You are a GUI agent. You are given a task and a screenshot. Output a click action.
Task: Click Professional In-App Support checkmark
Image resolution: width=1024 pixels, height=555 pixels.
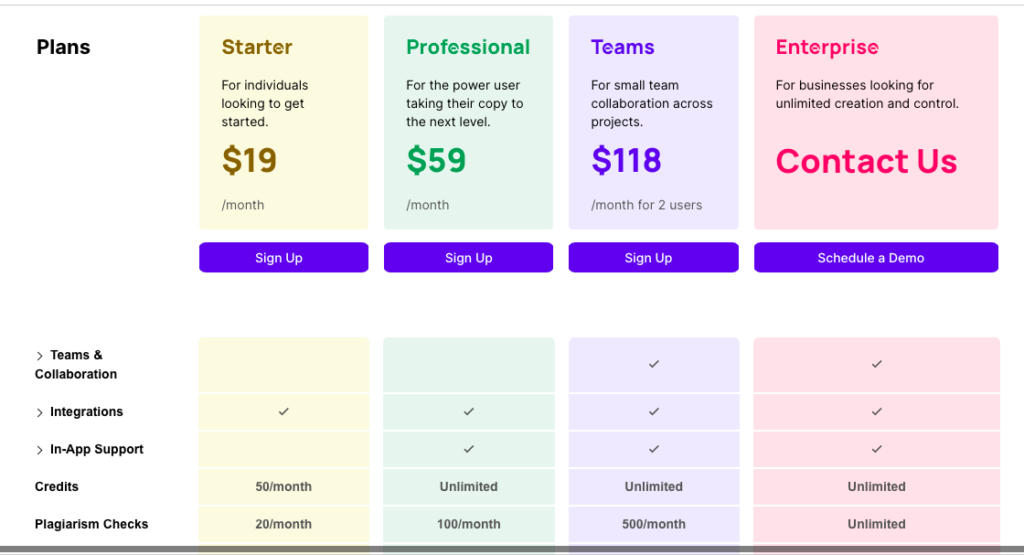tap(469, 449)
